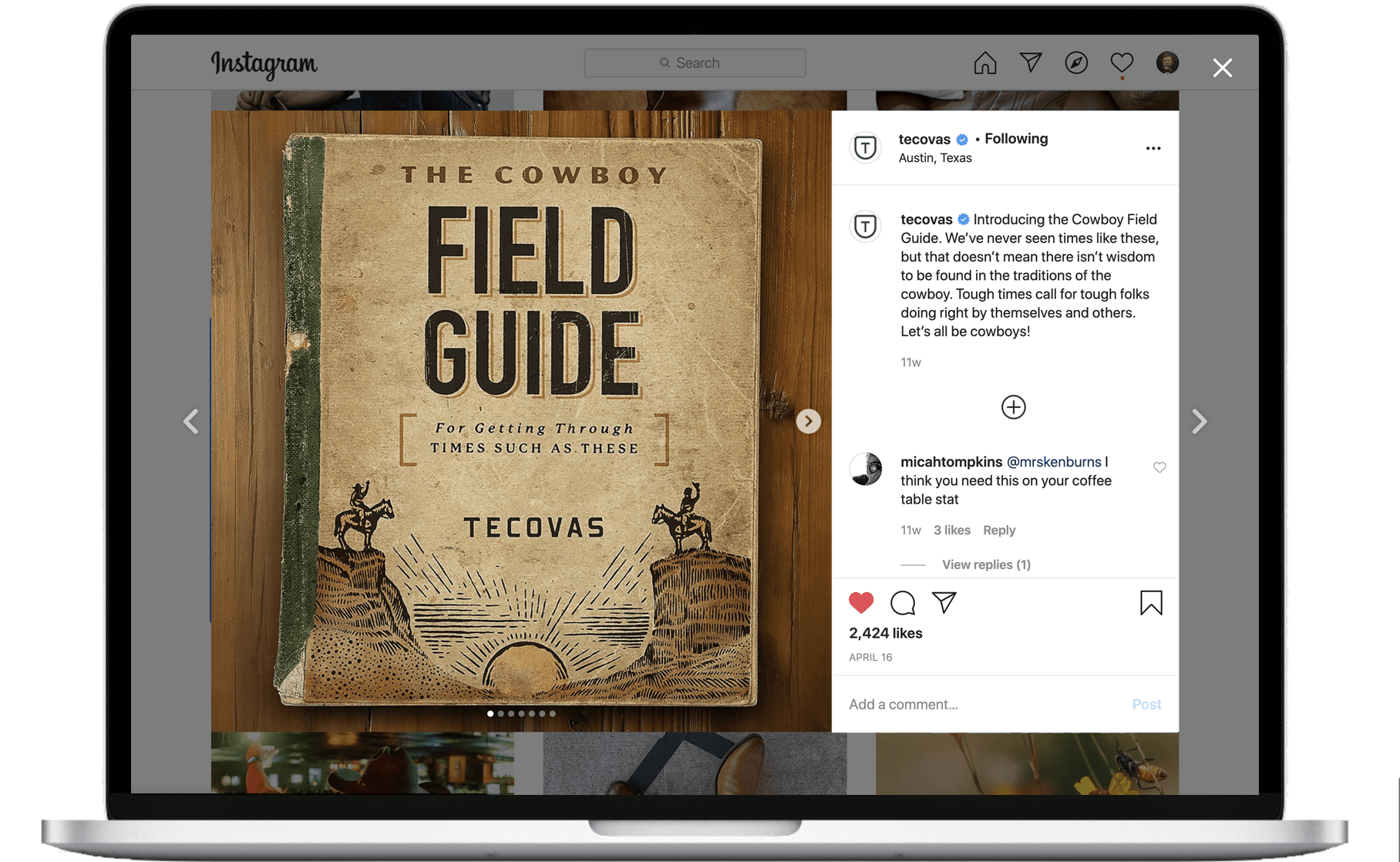Click the comment speech bubble icon
Viewport: 1400px width, 862px height.
[903, 602]
